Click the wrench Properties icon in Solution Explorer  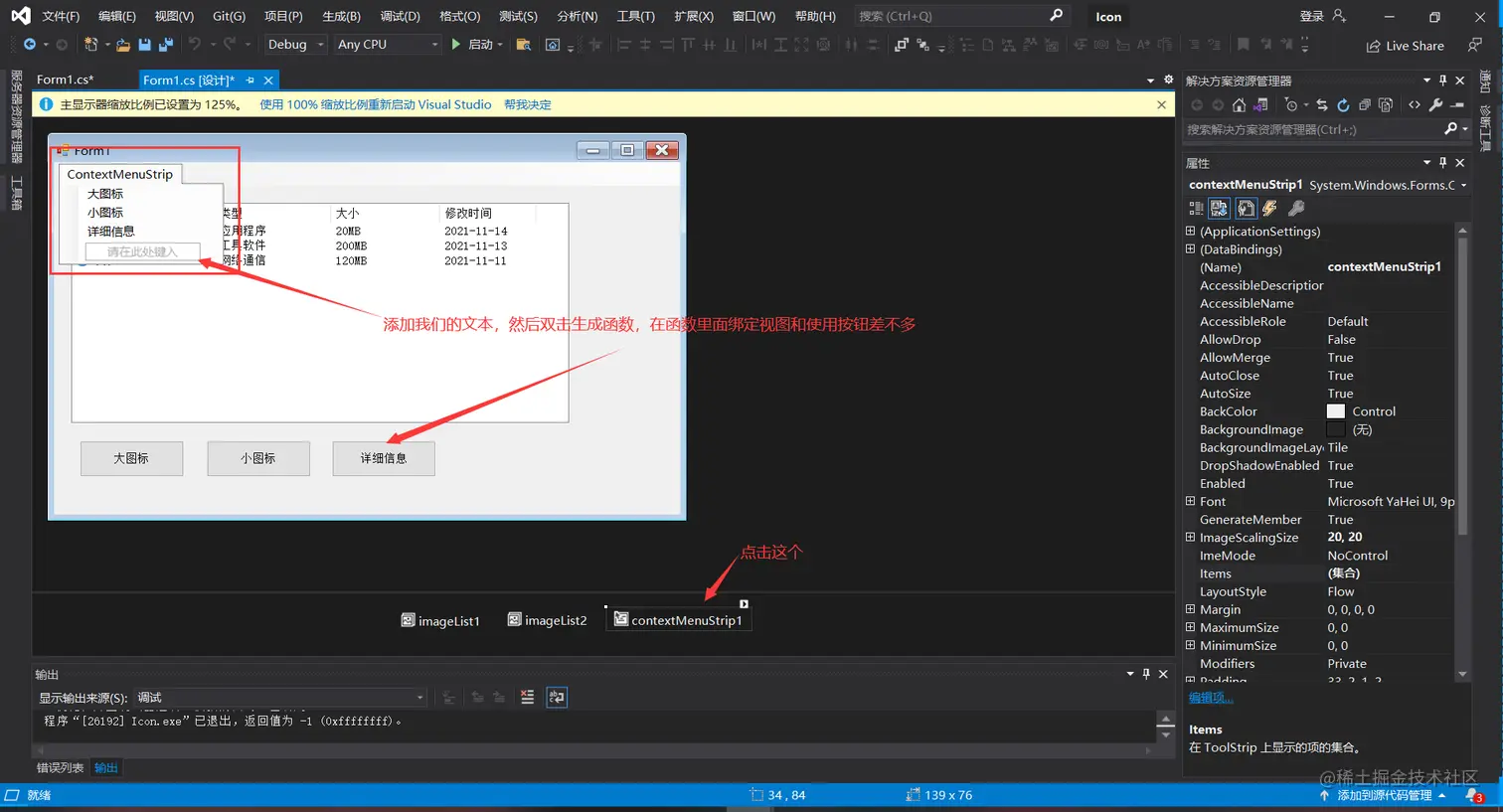tap(1435, 105)
